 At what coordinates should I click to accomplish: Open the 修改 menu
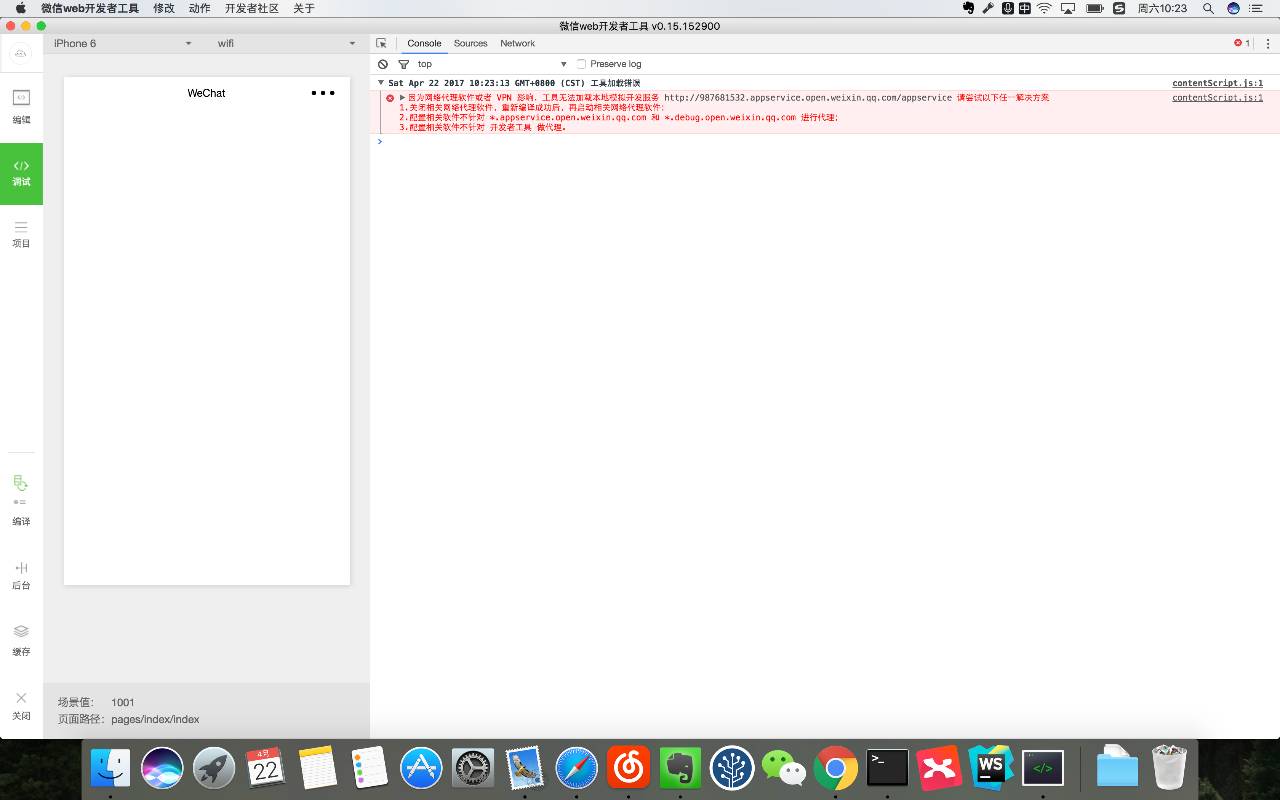(164, 8)
